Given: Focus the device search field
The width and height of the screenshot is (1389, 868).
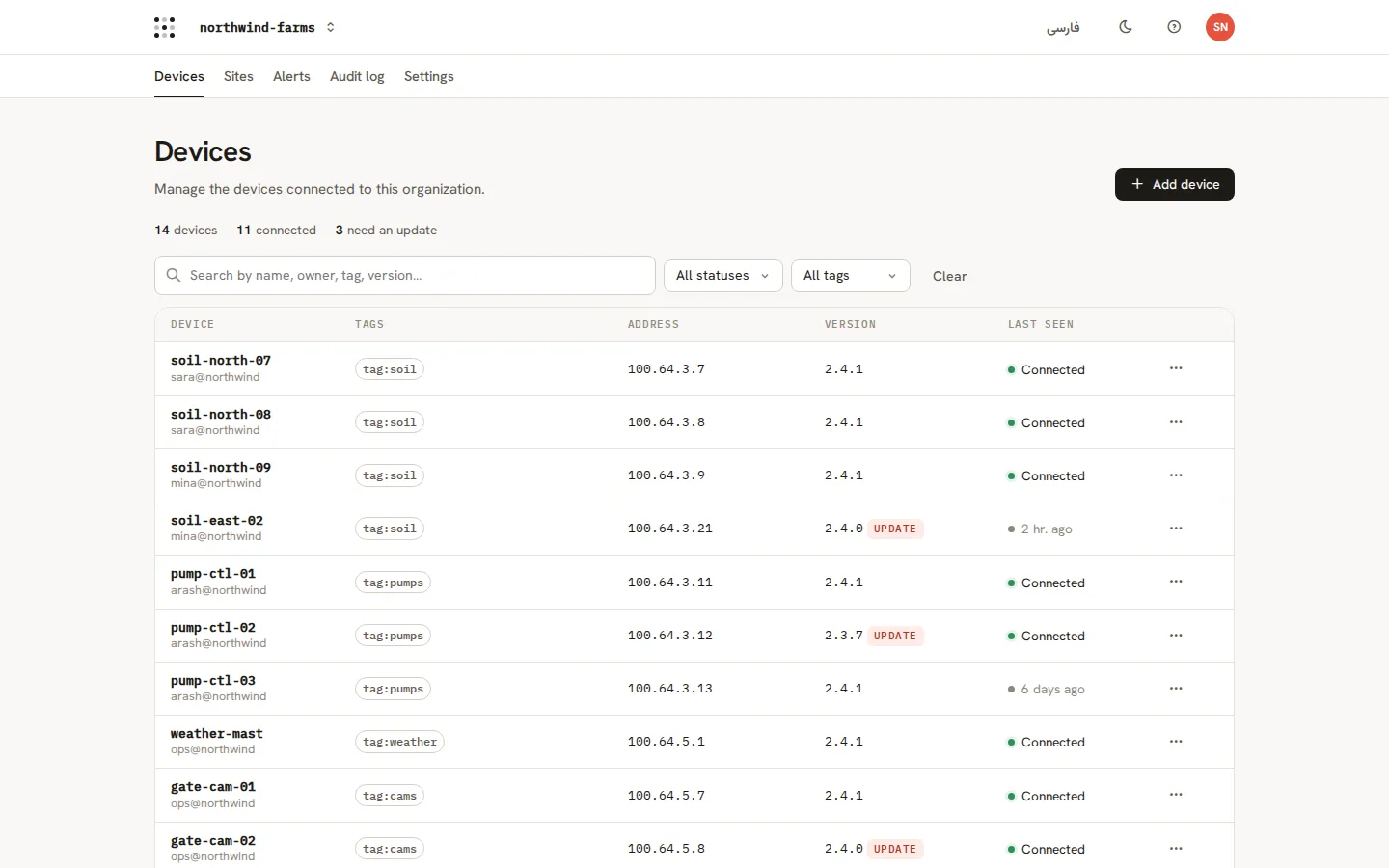Looking at the screenshot, I should pos(405,276).
